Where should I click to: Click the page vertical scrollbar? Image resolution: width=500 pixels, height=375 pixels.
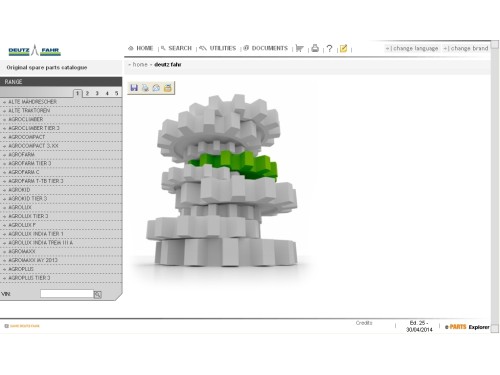tap(495, 187)
